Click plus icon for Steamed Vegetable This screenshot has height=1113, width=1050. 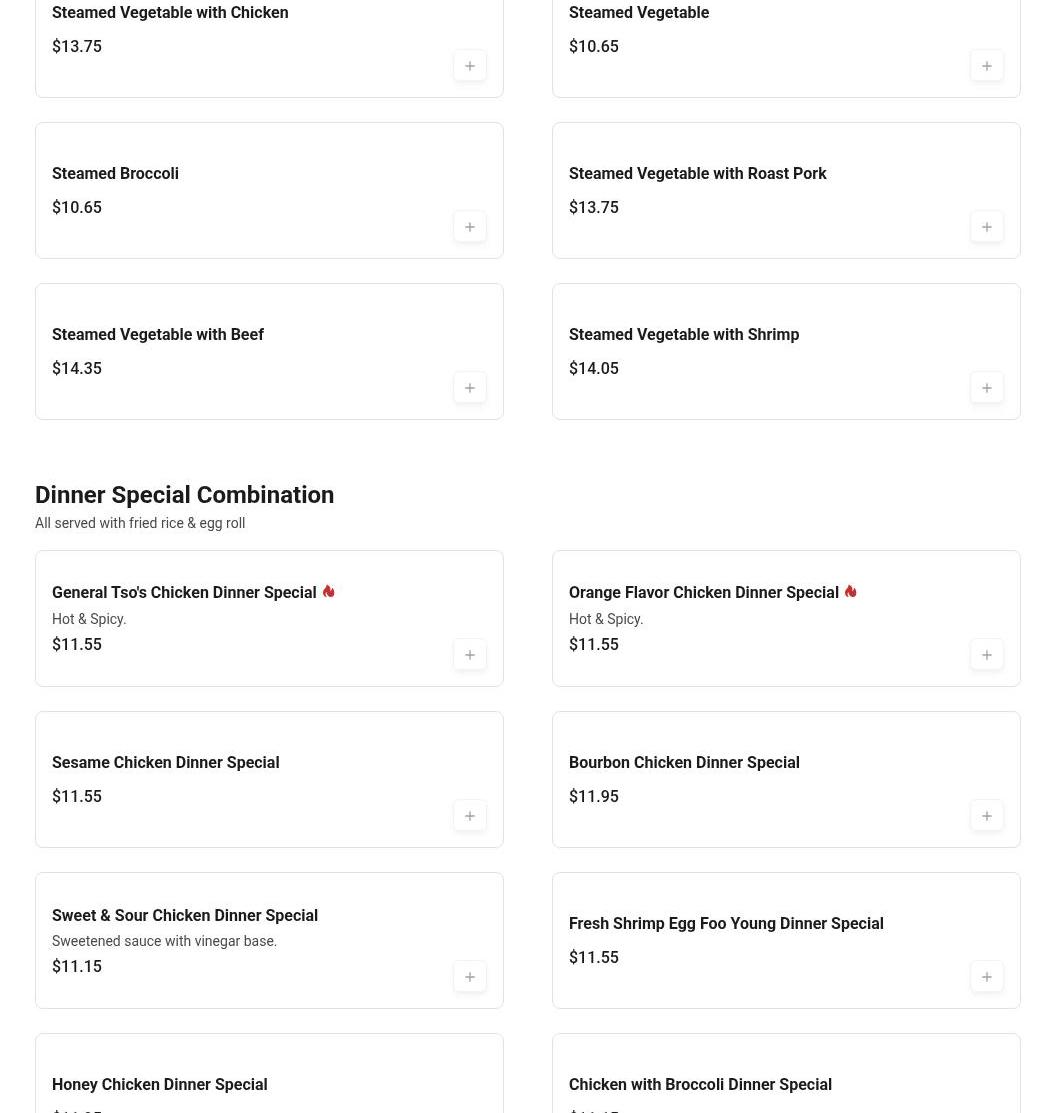pyautogui.click(x=987, y=66)
